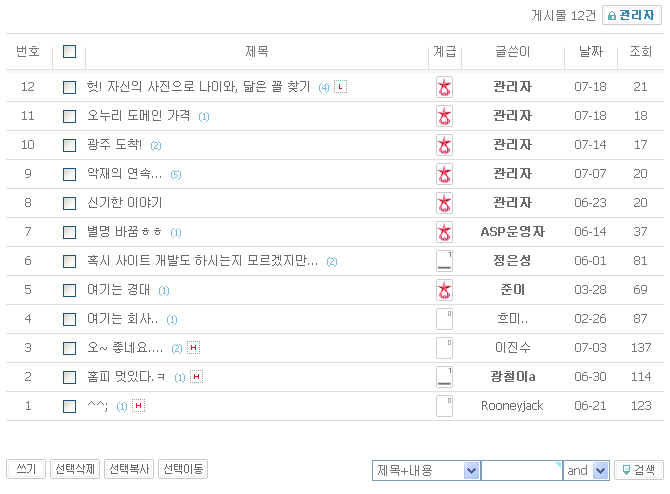Open the and operator dropdown
The image size is (670, 494).
pos(586,470)
